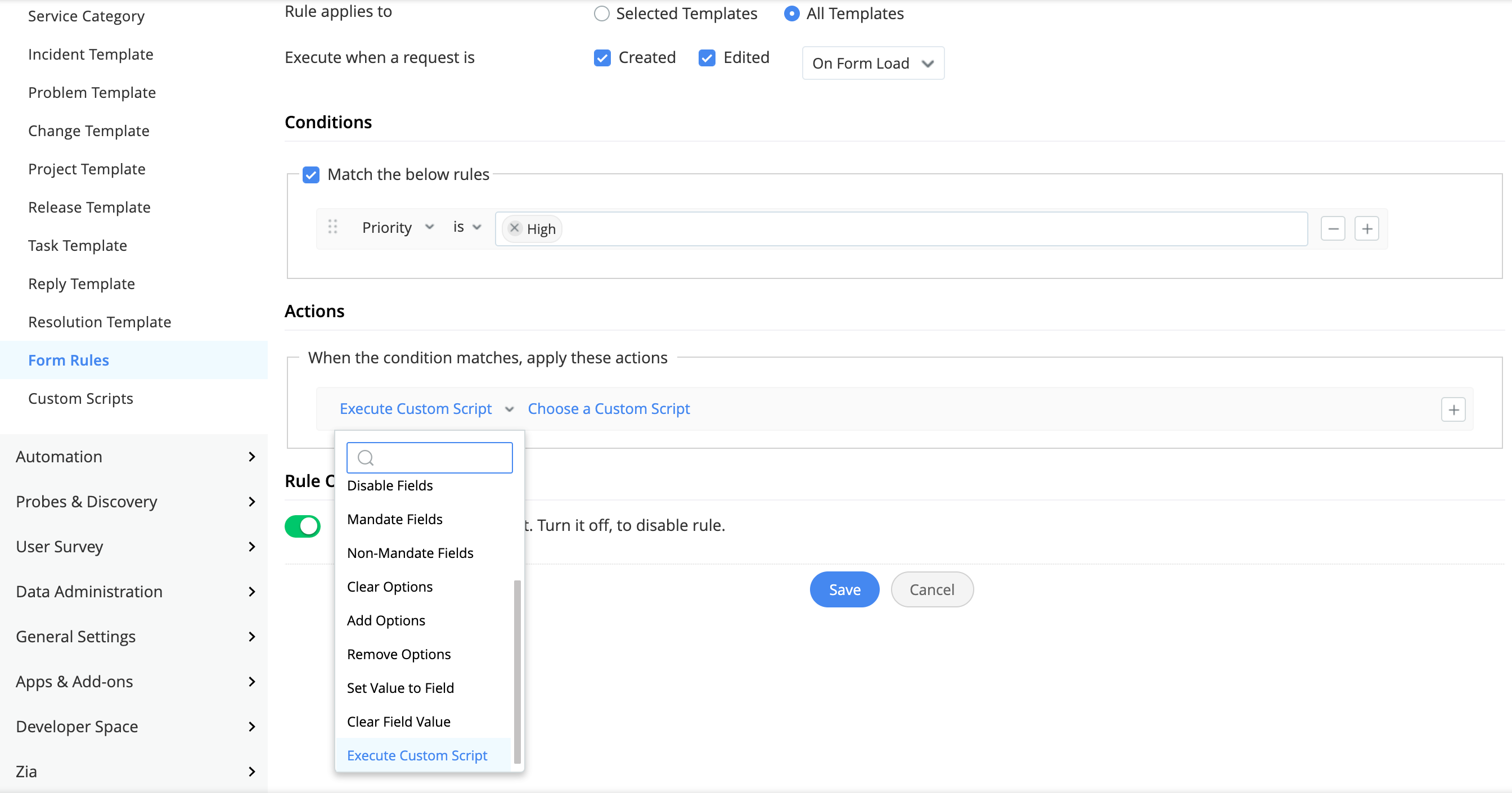The width and height of the screenshot is (1512, 793).
Task: Uncheck the Created checkbox
Action: [x=602, y=57]
